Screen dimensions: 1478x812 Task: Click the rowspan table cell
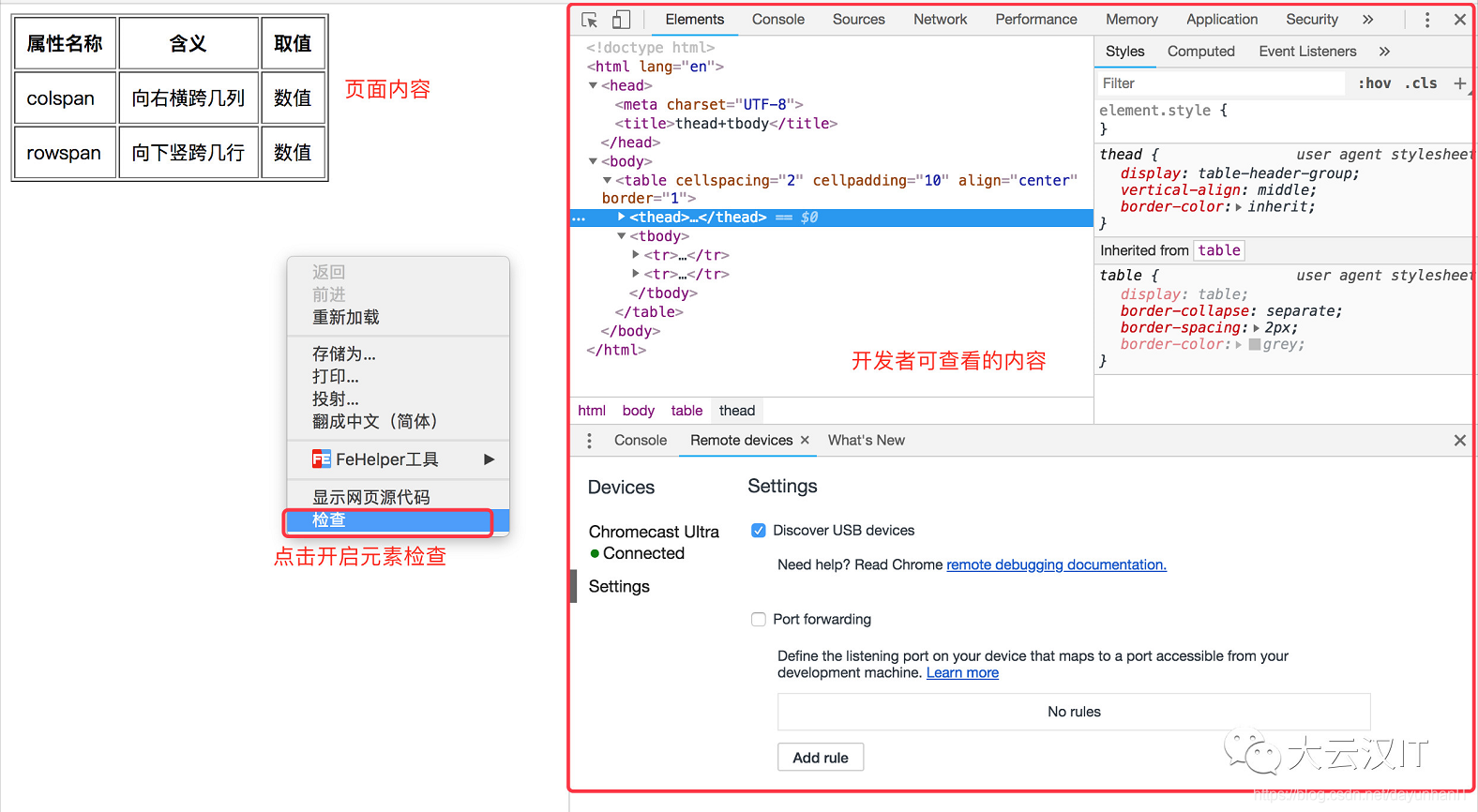pos(66,152)
